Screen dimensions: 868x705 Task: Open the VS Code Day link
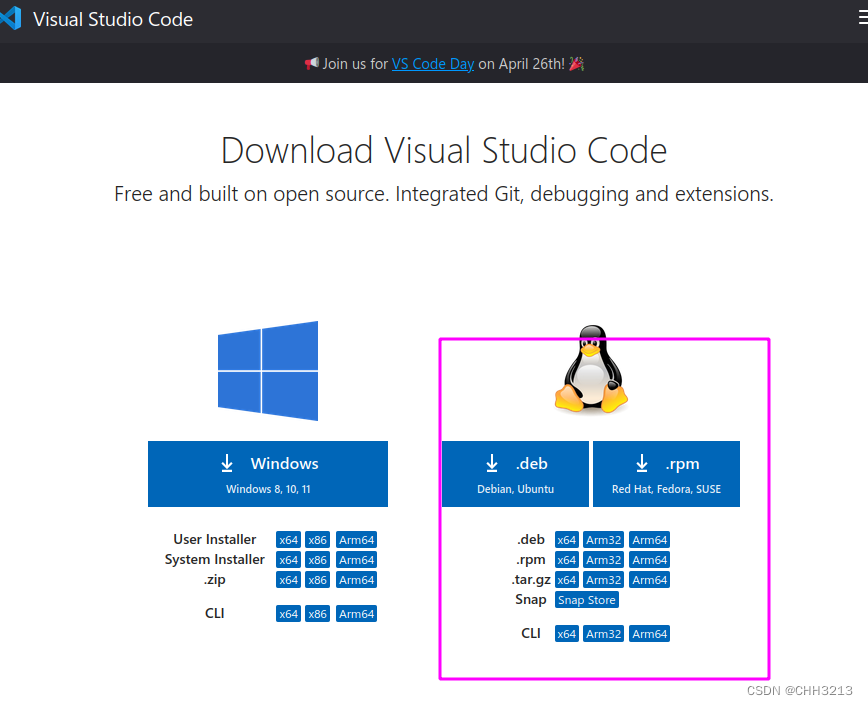432,64
